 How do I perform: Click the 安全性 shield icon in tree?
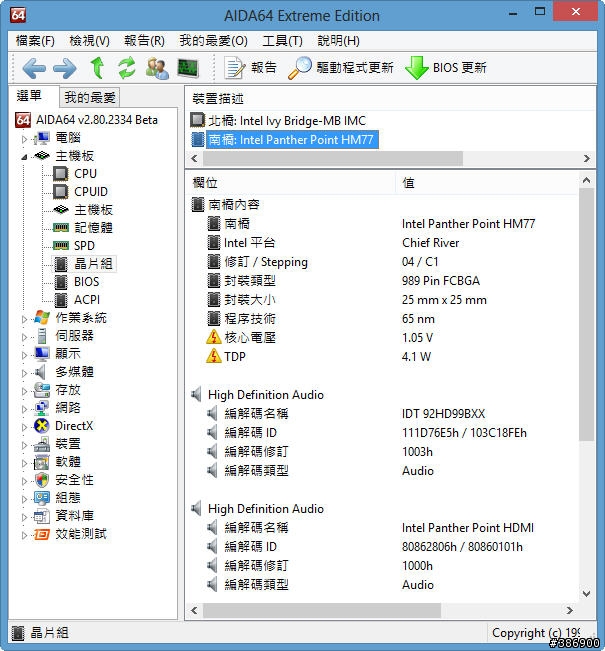pos(42,480)
